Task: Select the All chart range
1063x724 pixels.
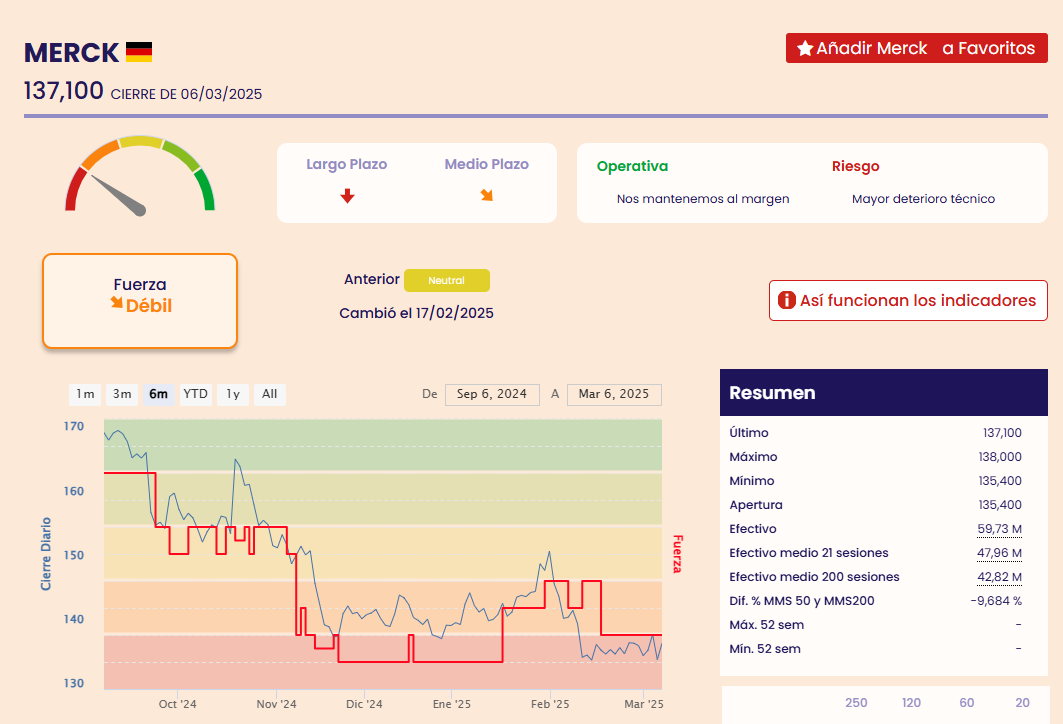Action: click(x=270, y=395)
